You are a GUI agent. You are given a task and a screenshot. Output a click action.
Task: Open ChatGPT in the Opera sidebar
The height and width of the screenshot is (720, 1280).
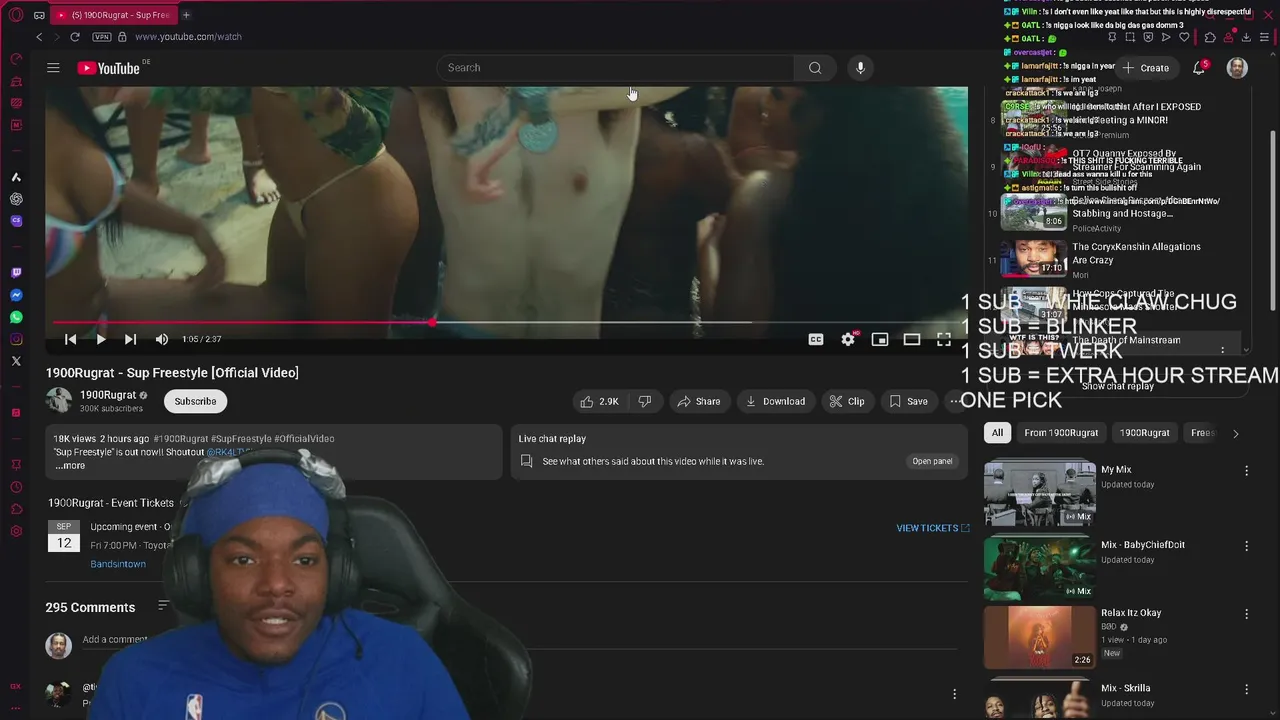[x=16, y=199]
